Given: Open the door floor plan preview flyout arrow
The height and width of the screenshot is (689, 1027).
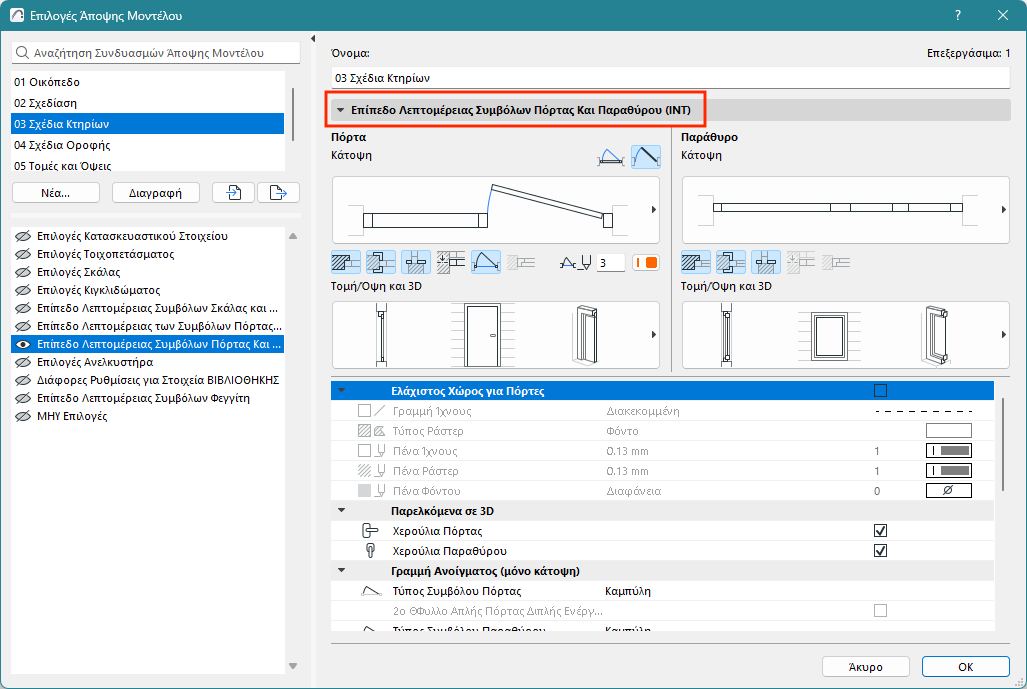Looking at the screenshot, I should [x=653, y=210].
